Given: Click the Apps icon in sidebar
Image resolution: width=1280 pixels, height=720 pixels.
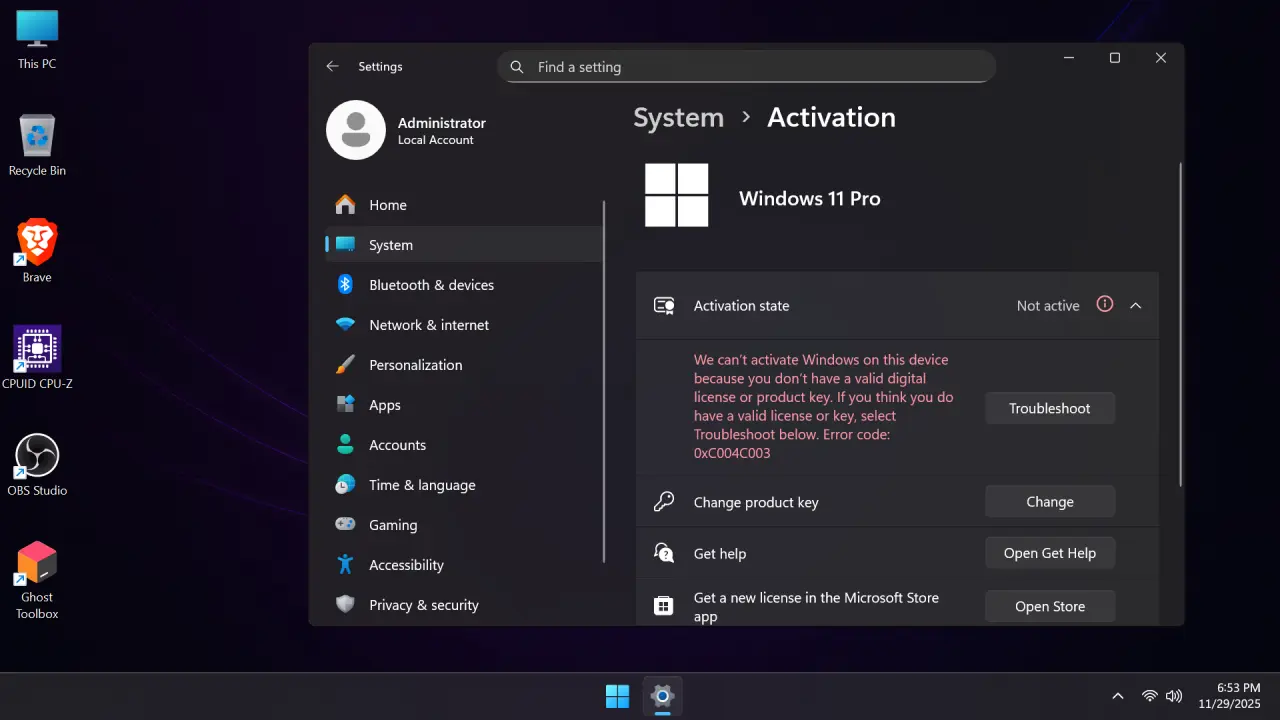Looking at the screenshot, I should [x=345, y=405].
